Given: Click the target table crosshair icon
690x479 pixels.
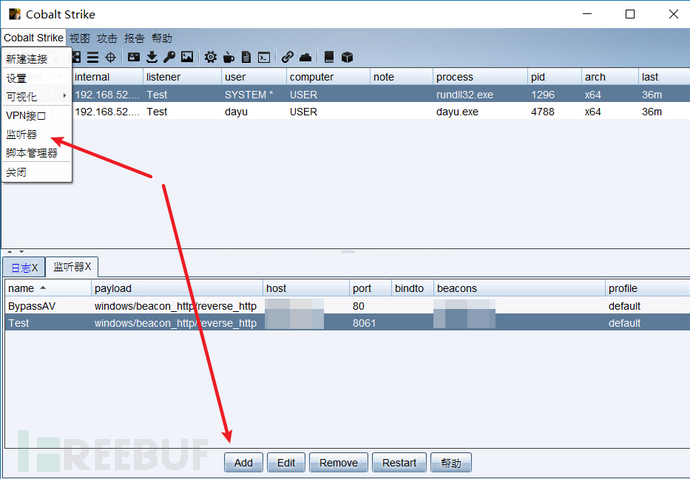Looking at the screenshot, I should [x=111, y=57].
